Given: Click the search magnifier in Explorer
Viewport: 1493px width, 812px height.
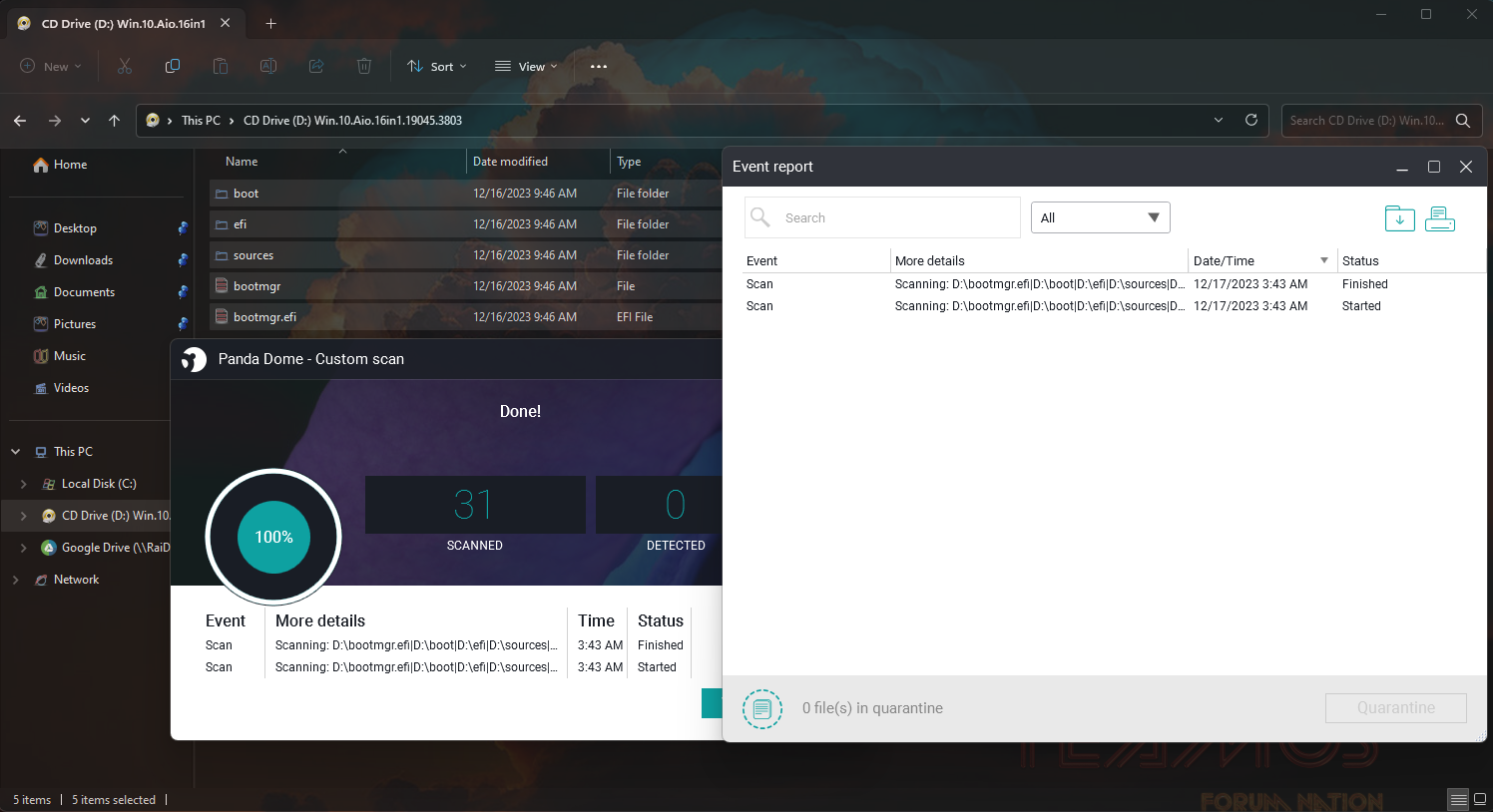Looking at the screenshot, I should (x=1463, y=120).
